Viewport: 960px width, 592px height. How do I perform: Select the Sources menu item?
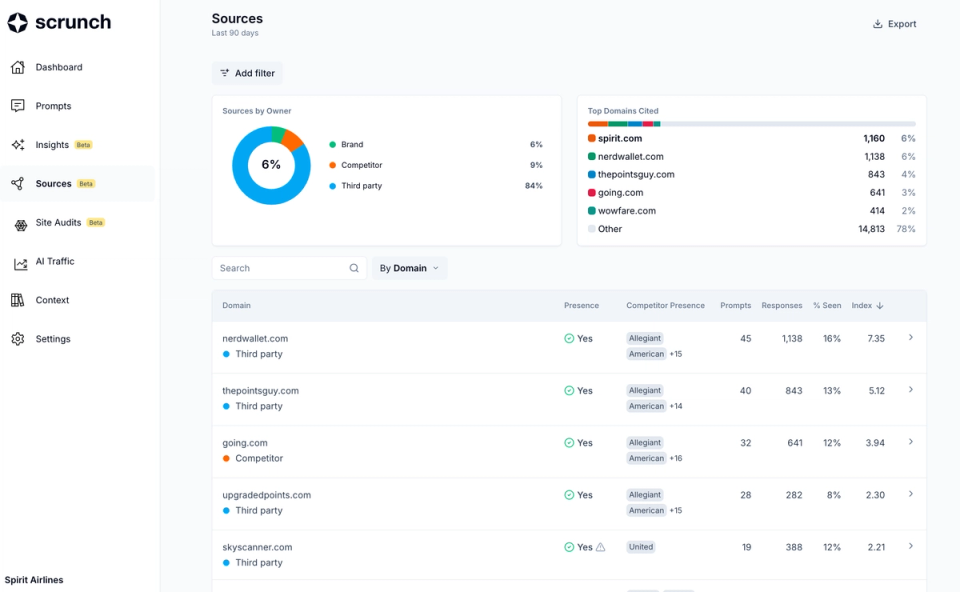click(x=53, y=184)
